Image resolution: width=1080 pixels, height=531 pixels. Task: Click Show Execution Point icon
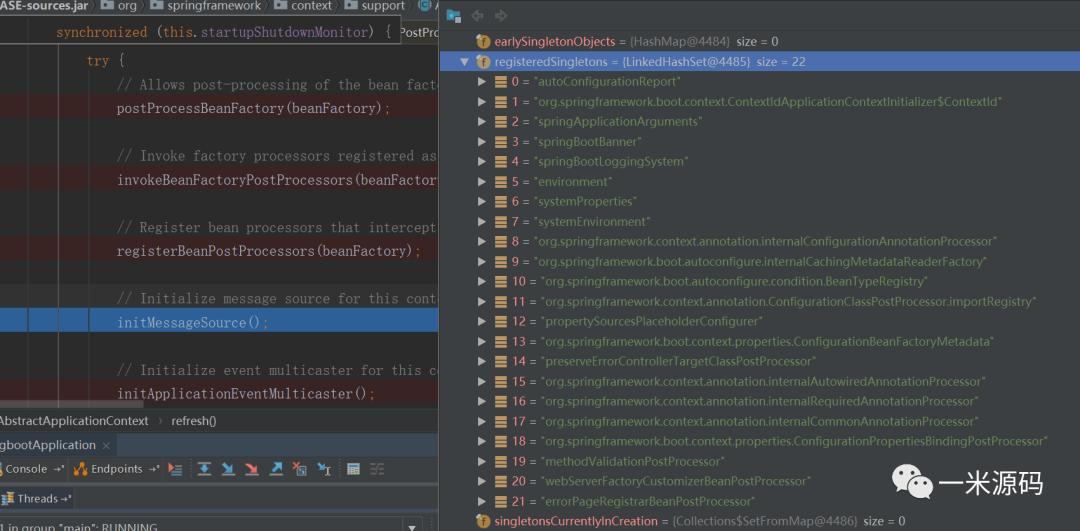176,469
